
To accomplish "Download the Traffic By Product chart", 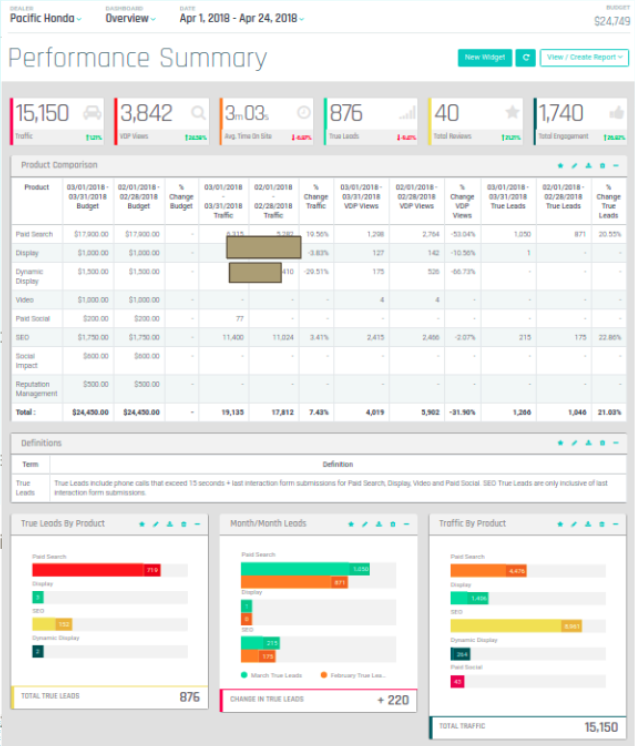I will [x=588, y=523].
